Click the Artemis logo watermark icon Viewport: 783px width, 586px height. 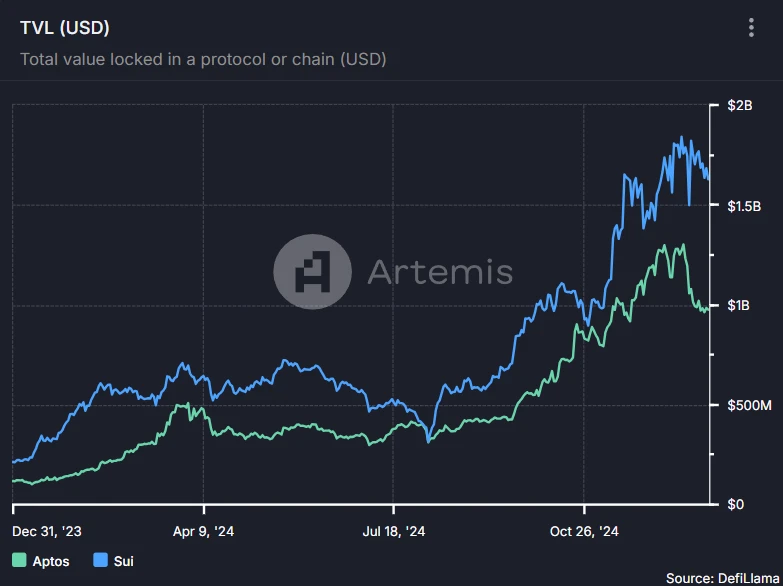click(x=310, y=271)
